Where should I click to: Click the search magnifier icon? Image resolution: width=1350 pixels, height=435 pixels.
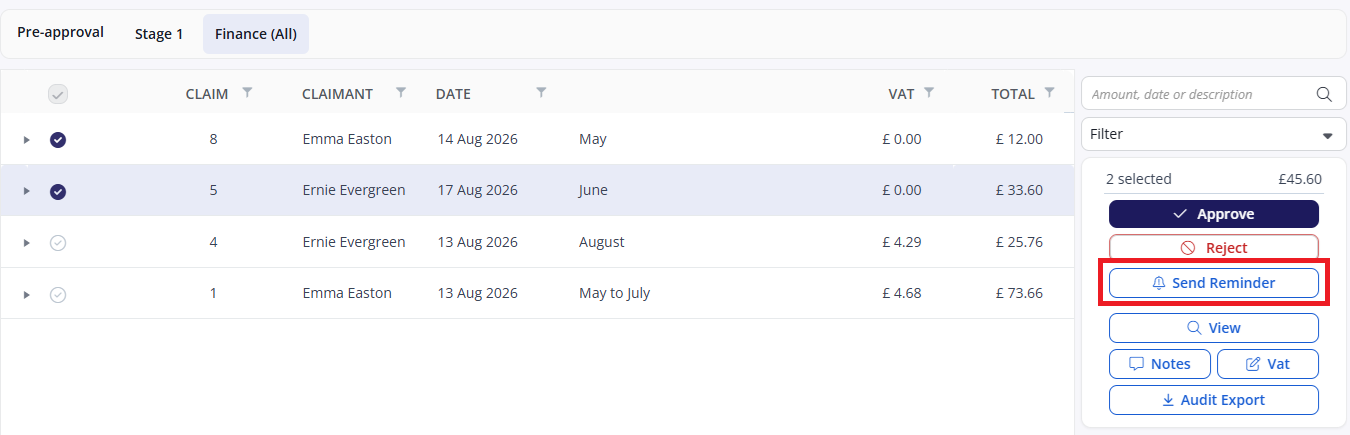coord(1324,94)
